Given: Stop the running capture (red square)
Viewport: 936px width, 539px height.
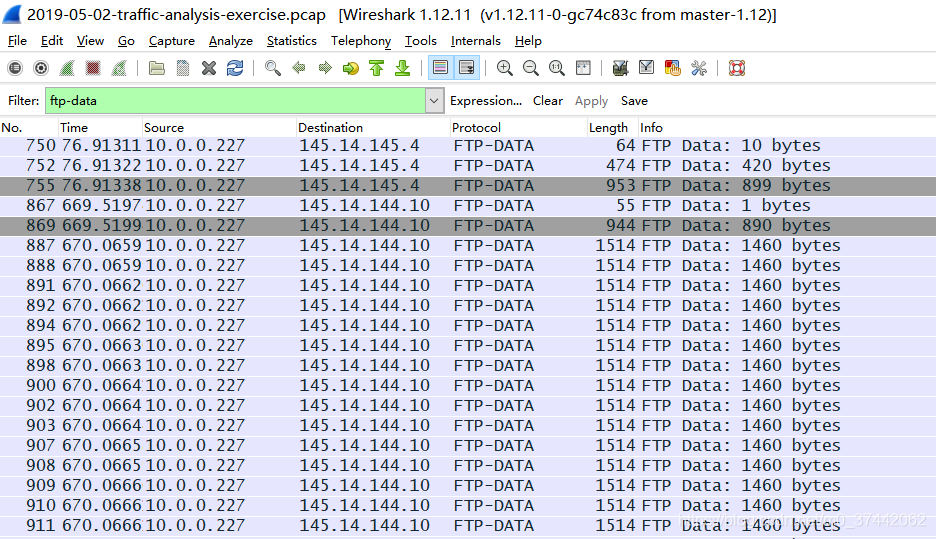Looking at the screenshot, I should tap(93, 68).
